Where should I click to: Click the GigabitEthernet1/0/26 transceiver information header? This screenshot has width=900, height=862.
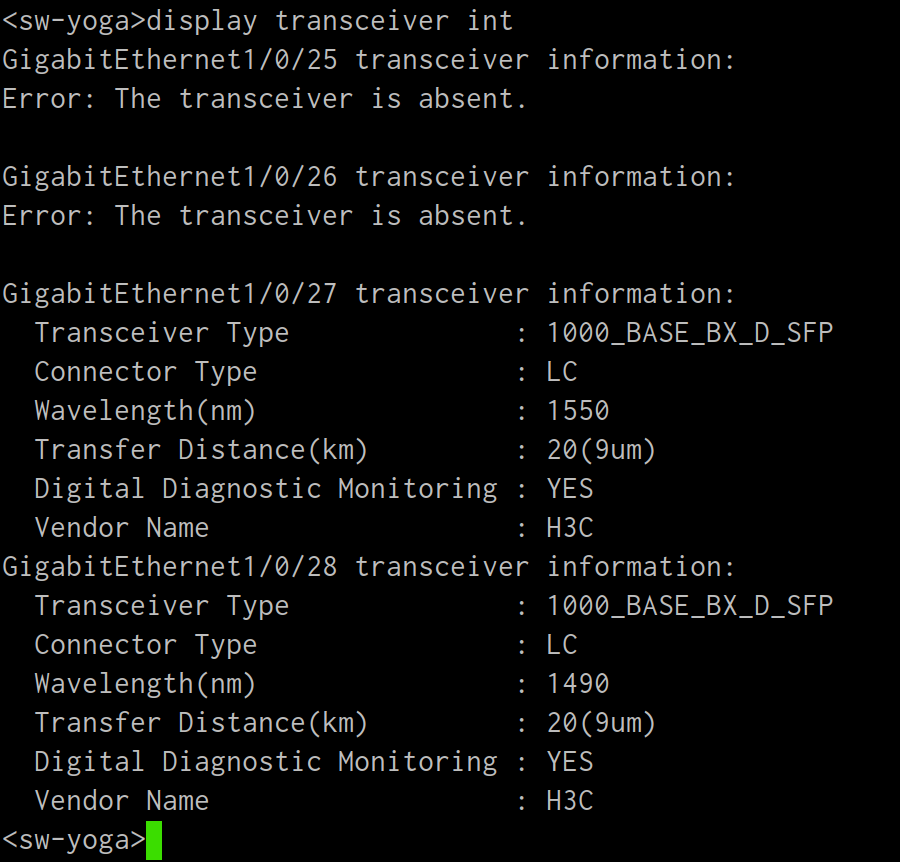pos(368,177)
